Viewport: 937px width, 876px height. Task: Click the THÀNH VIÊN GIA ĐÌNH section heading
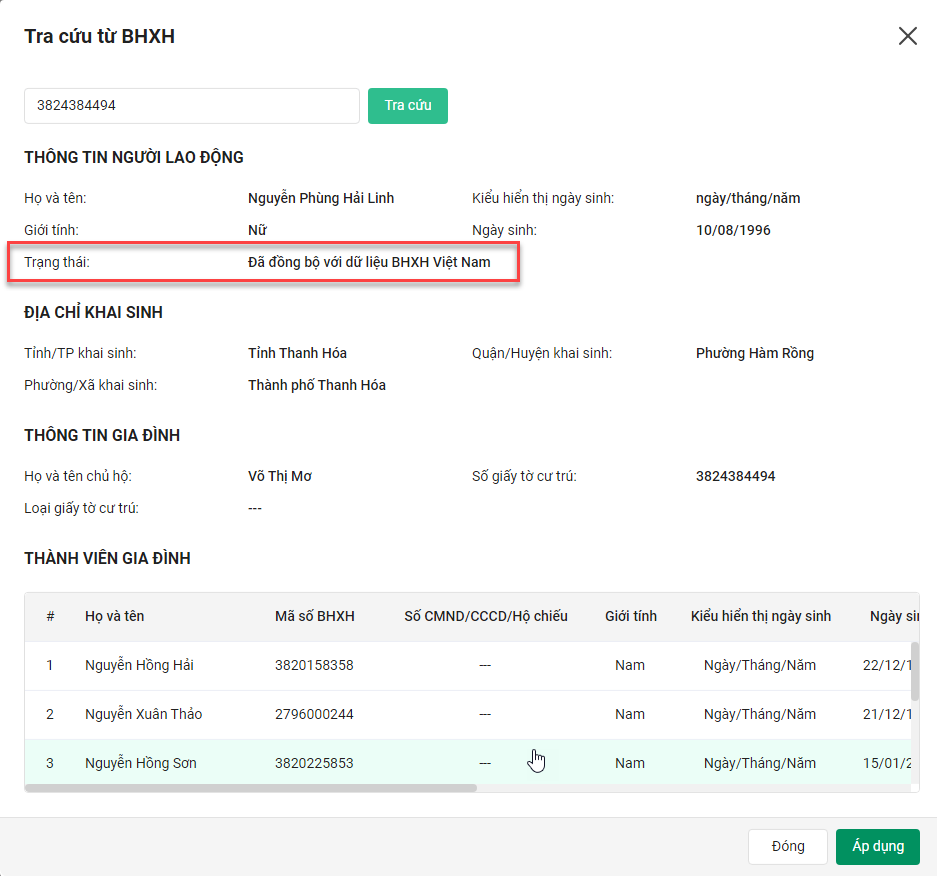(107, 558)
